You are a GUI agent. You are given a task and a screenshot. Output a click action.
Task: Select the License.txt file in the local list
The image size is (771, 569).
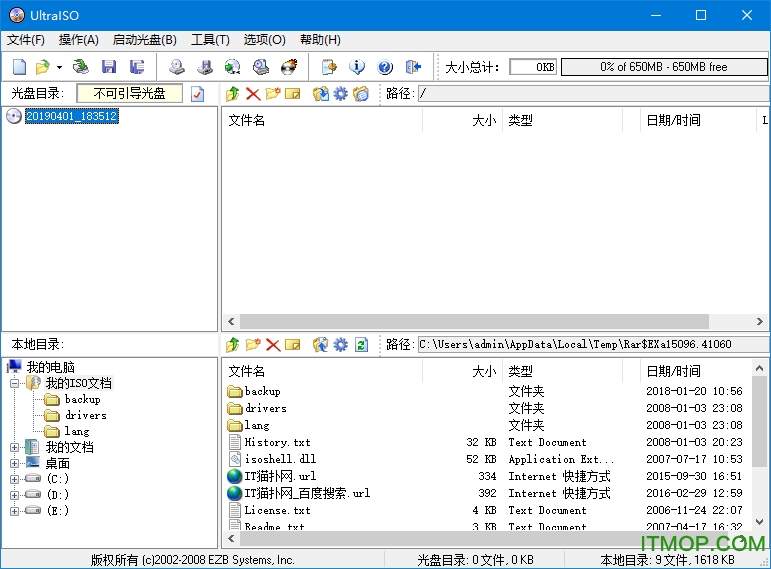click(277, 510)
